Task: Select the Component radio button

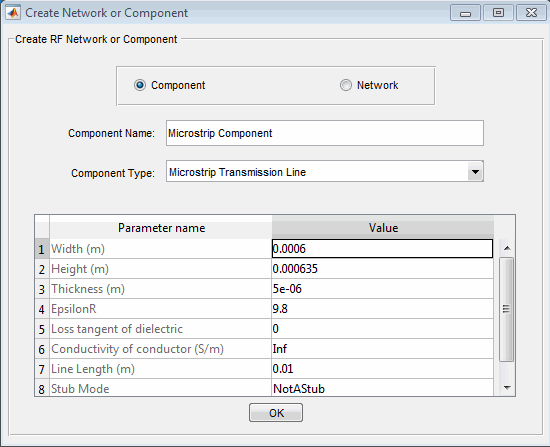Action: click(140, 85)
